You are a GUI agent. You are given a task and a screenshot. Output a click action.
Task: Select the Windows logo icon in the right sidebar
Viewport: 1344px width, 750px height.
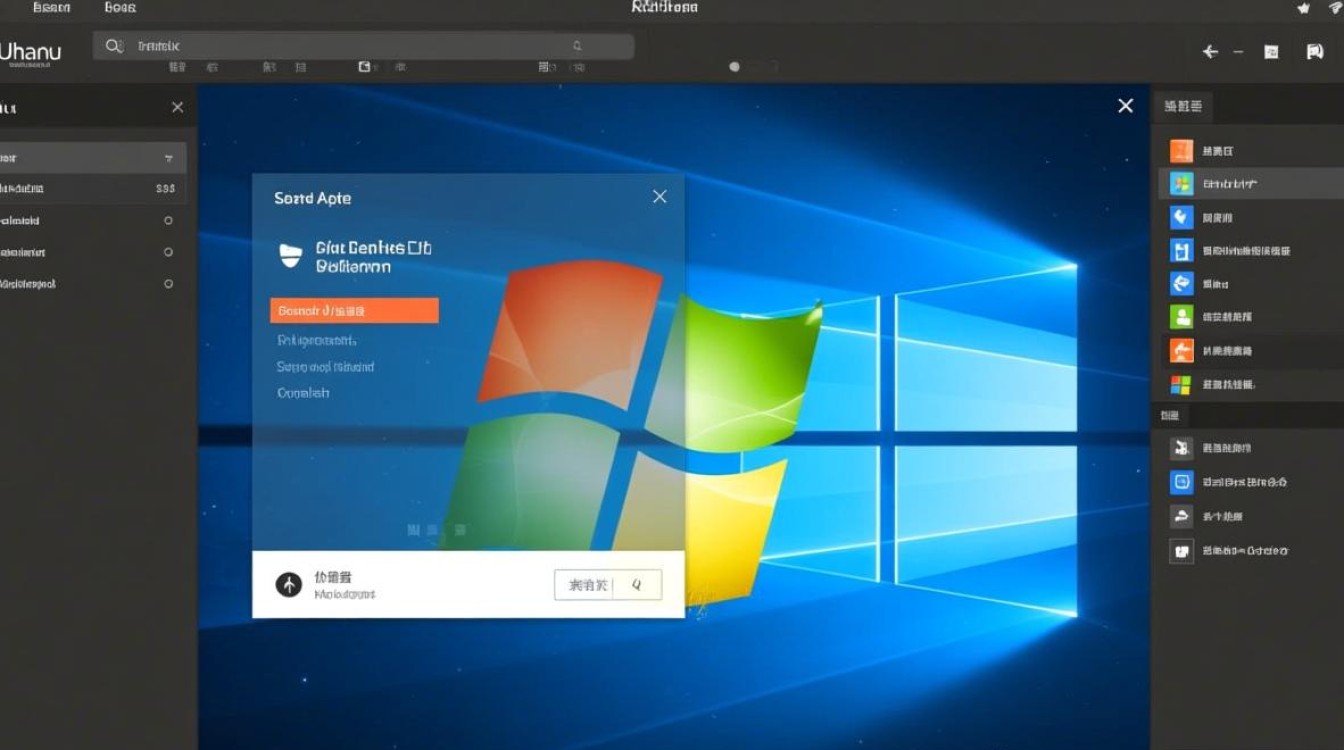(x=1181, y=183)
